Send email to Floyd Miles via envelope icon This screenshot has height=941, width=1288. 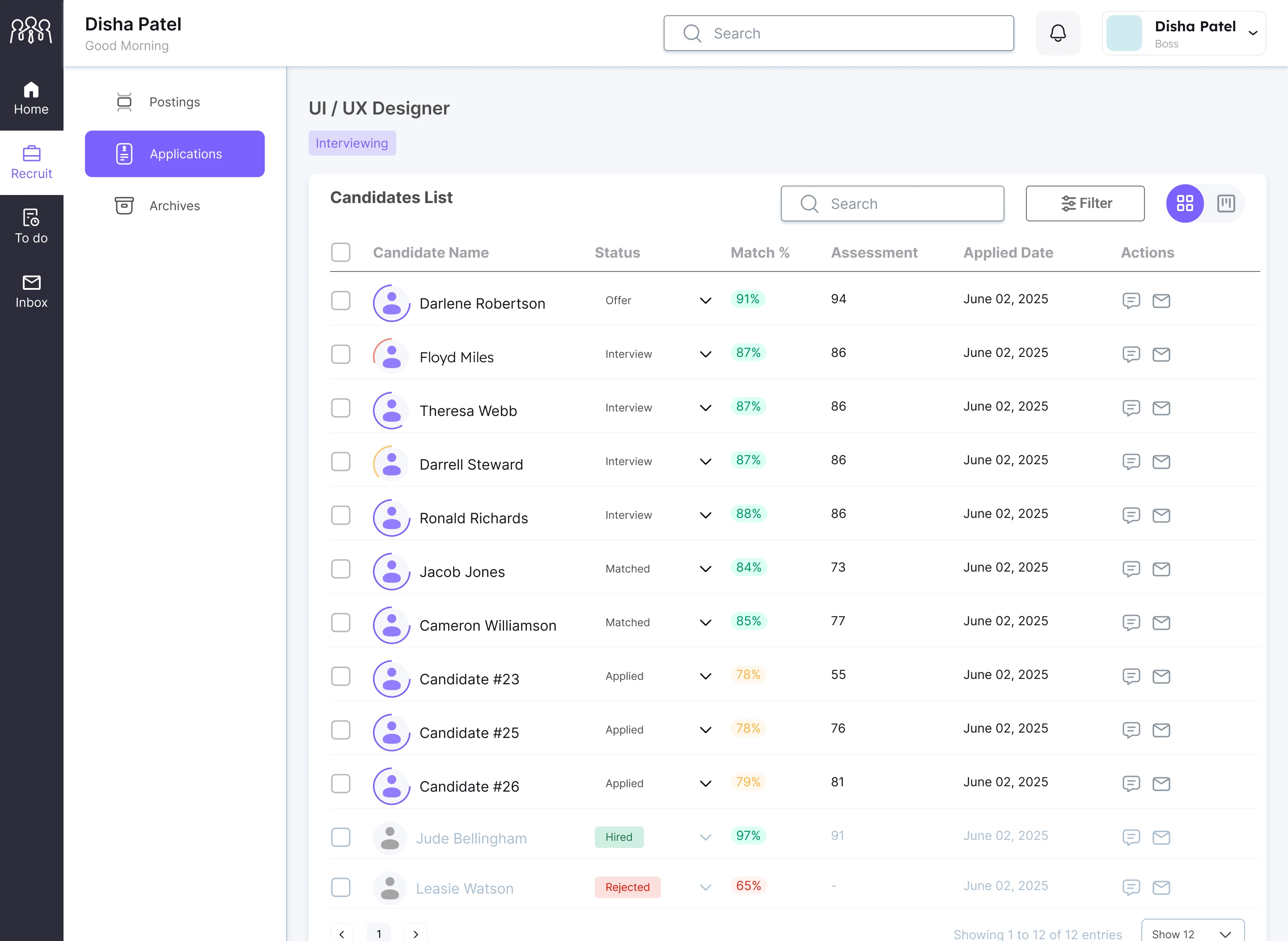click(x=1162, y=354)
